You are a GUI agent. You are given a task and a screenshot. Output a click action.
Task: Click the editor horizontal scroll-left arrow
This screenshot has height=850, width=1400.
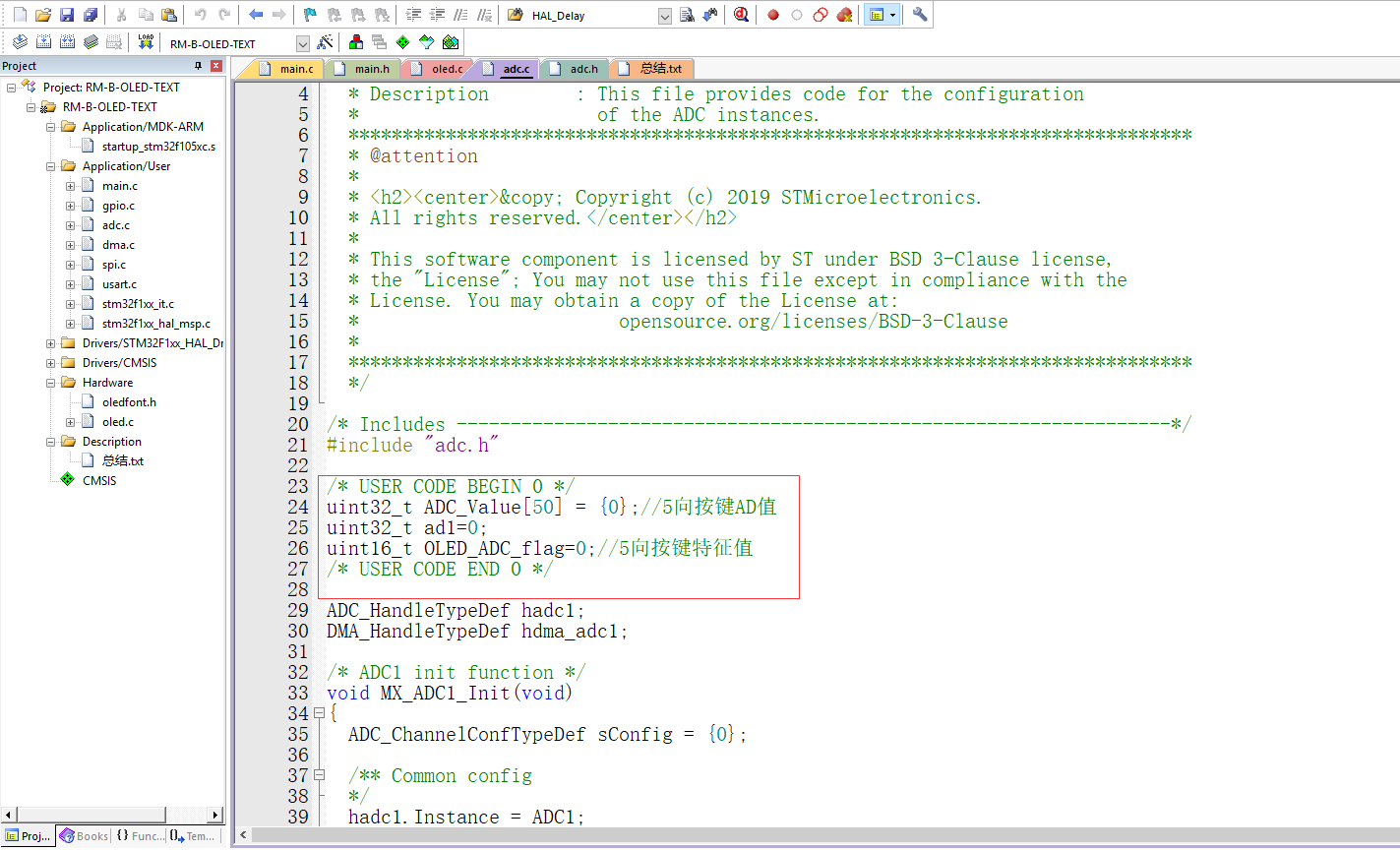pos(244,834)
